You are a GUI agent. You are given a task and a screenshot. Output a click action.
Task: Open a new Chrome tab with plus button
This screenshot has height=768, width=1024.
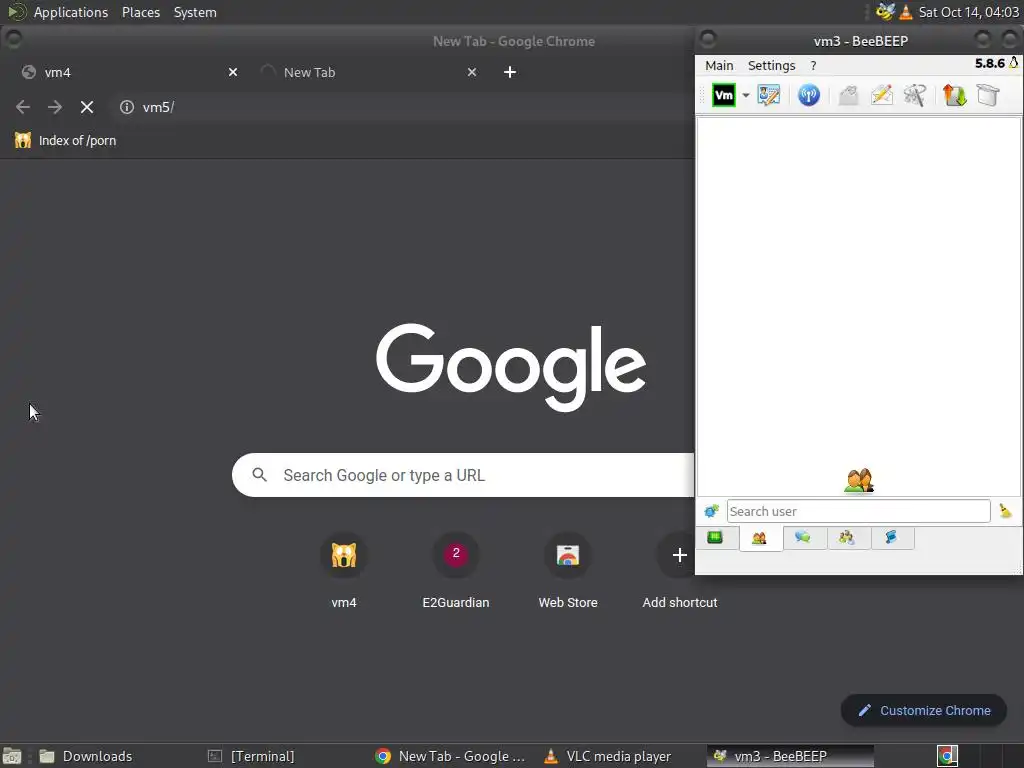point(510,72)
